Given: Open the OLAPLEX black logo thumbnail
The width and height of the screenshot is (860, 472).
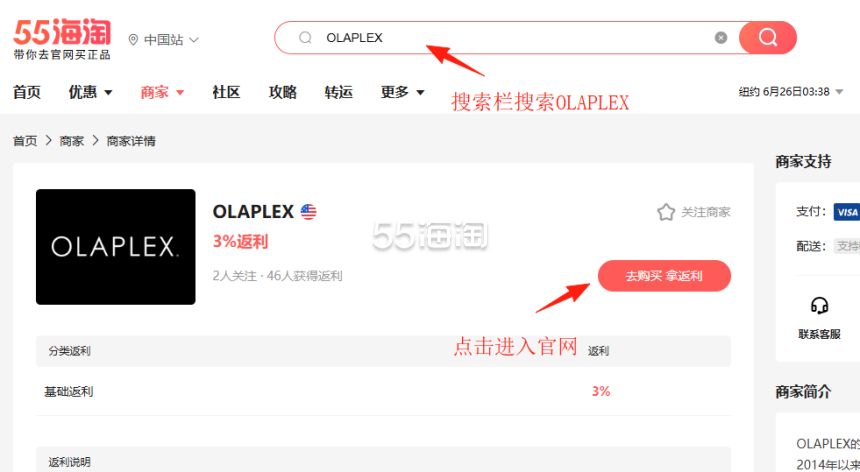Looking at the screenshot, I should click(x=116, y=247).
